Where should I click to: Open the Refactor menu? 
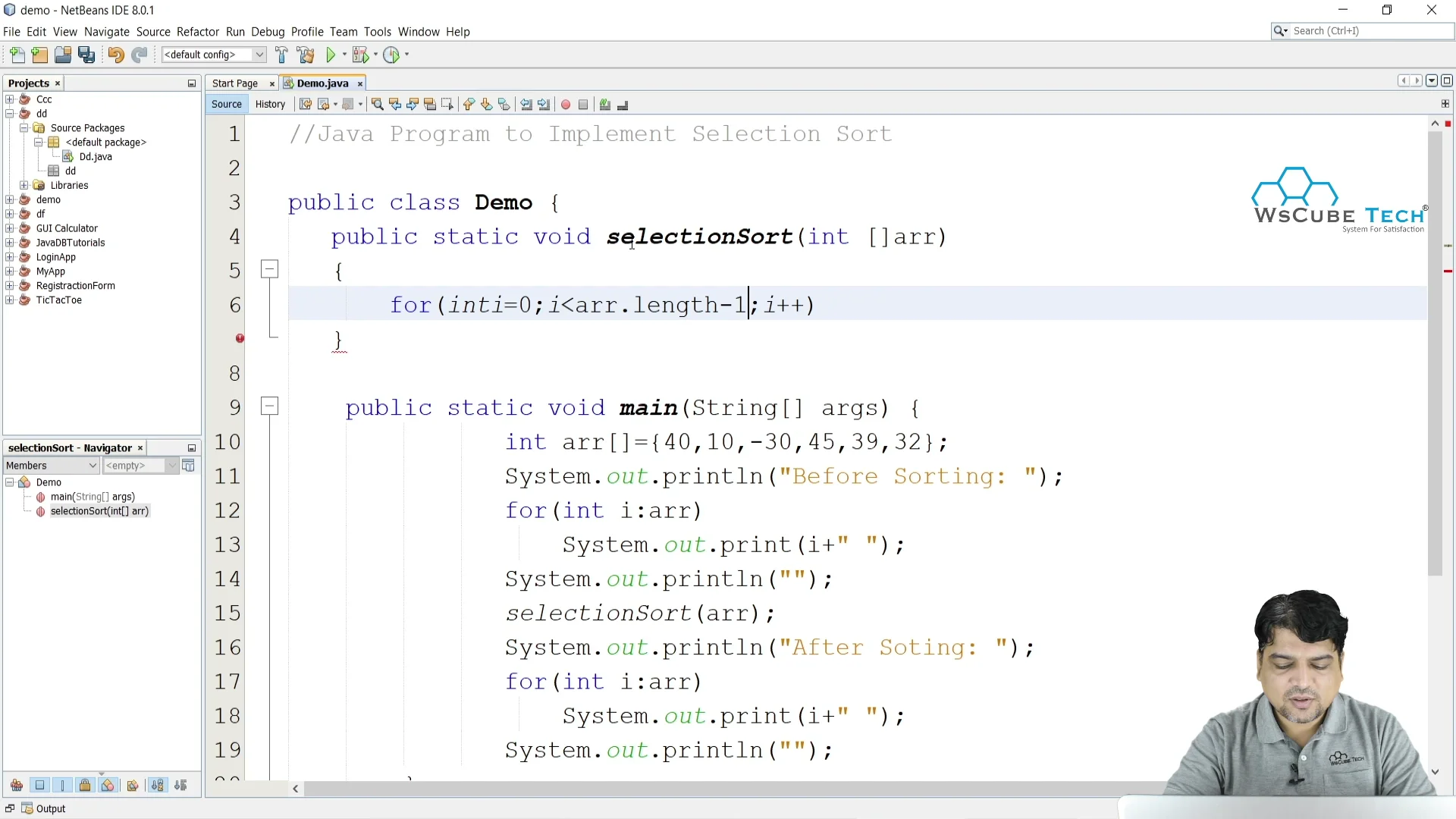tap(197, 32)
